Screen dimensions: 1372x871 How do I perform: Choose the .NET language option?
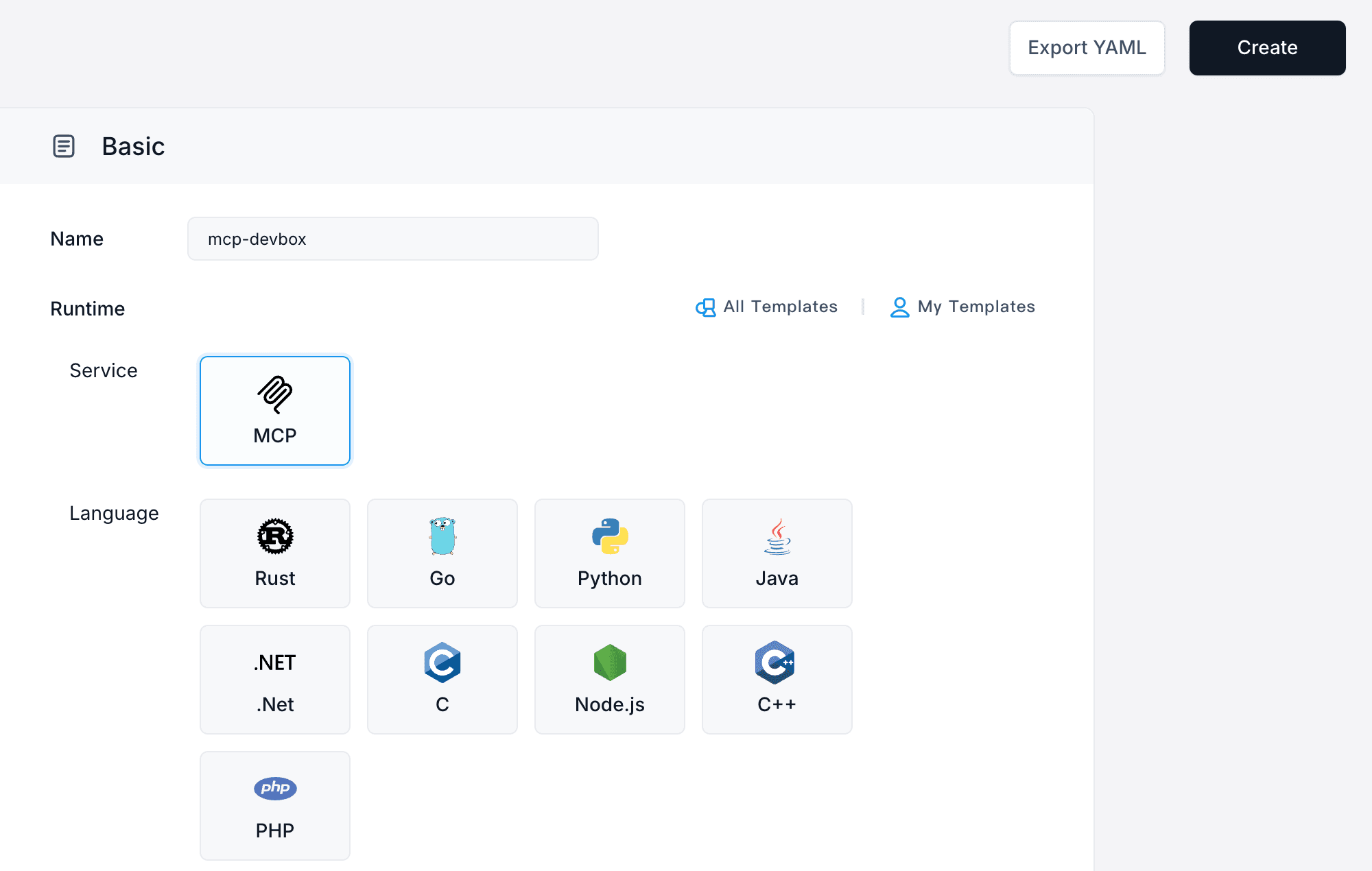(274, 679)
